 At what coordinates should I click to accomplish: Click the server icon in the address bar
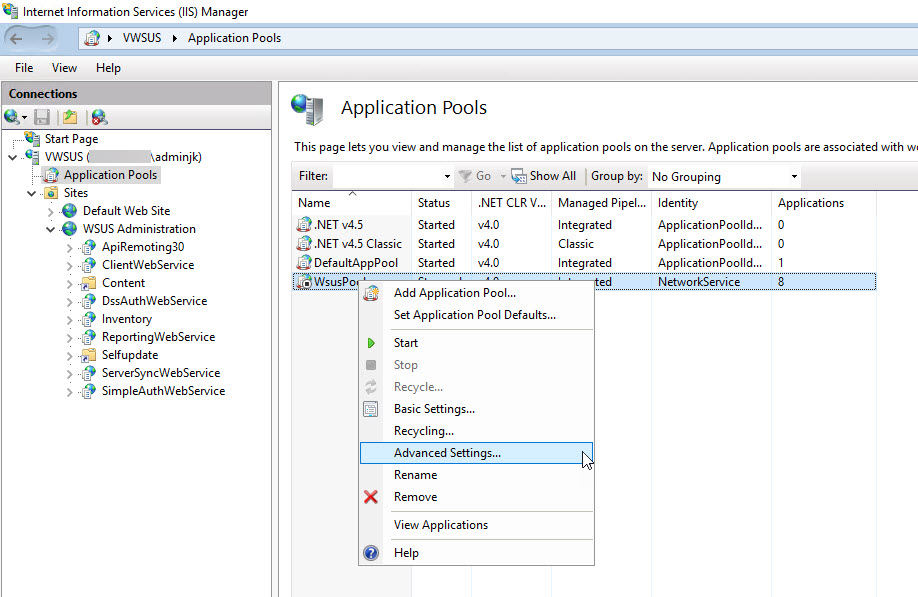click(92, 38)
